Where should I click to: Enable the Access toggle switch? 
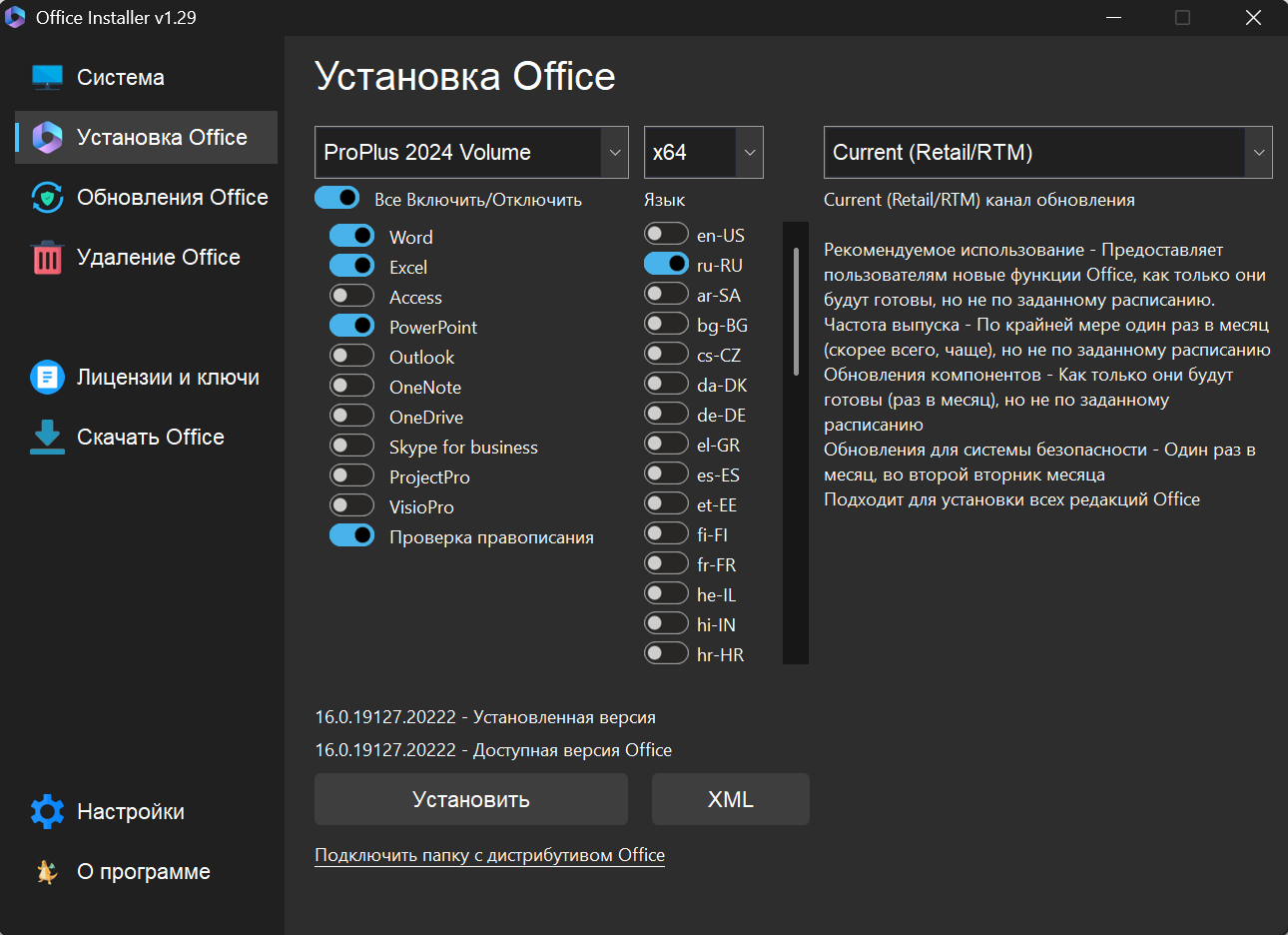click(351, 296)
